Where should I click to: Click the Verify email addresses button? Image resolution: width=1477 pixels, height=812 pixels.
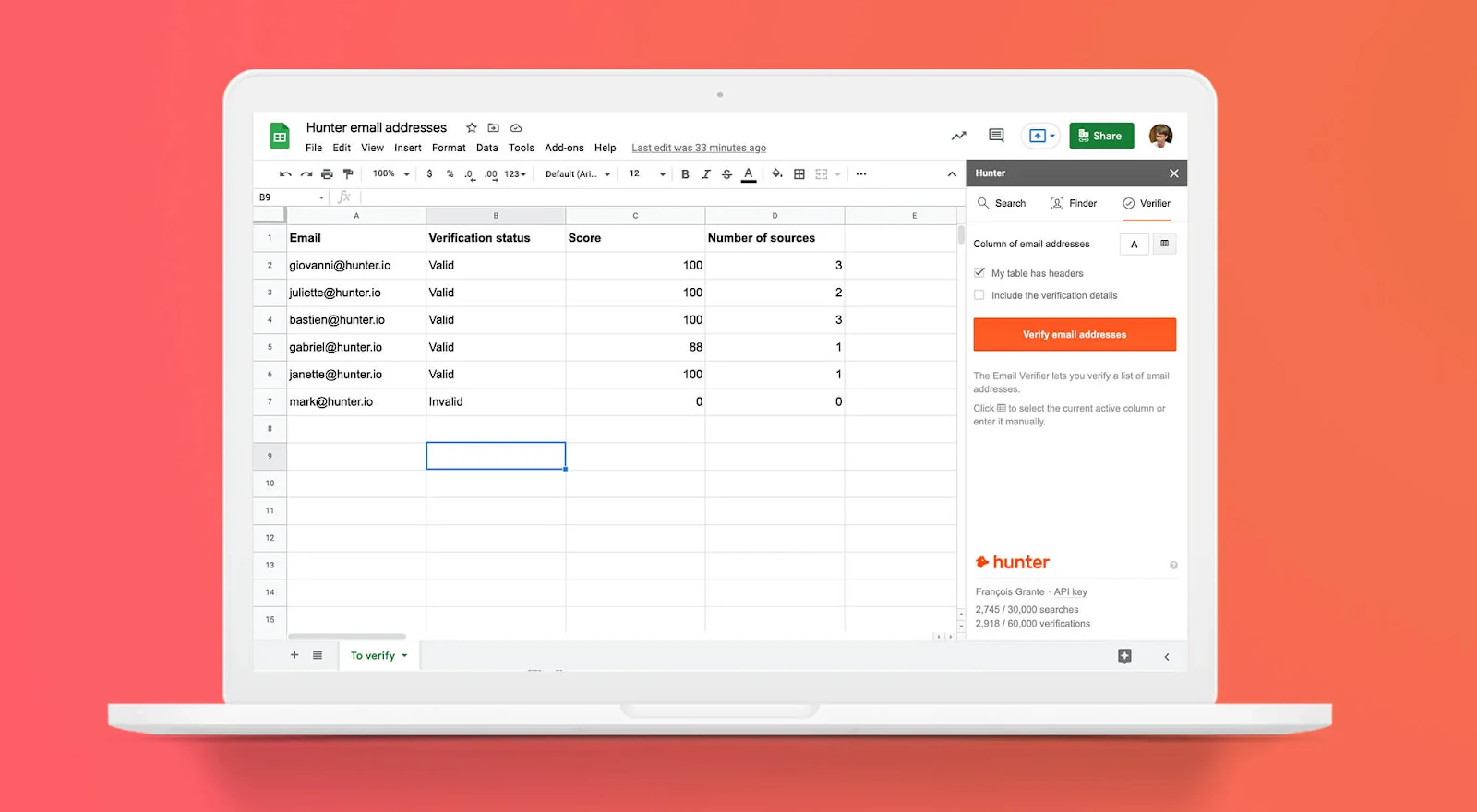point(1075,334)
